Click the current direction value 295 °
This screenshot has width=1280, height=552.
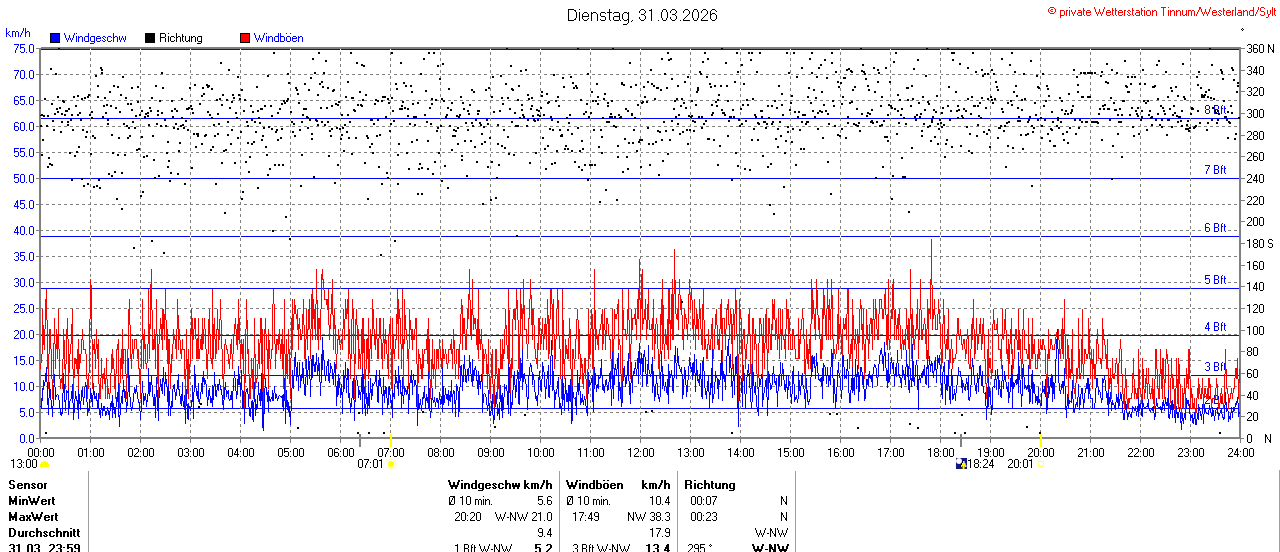[x=700, y=548]
